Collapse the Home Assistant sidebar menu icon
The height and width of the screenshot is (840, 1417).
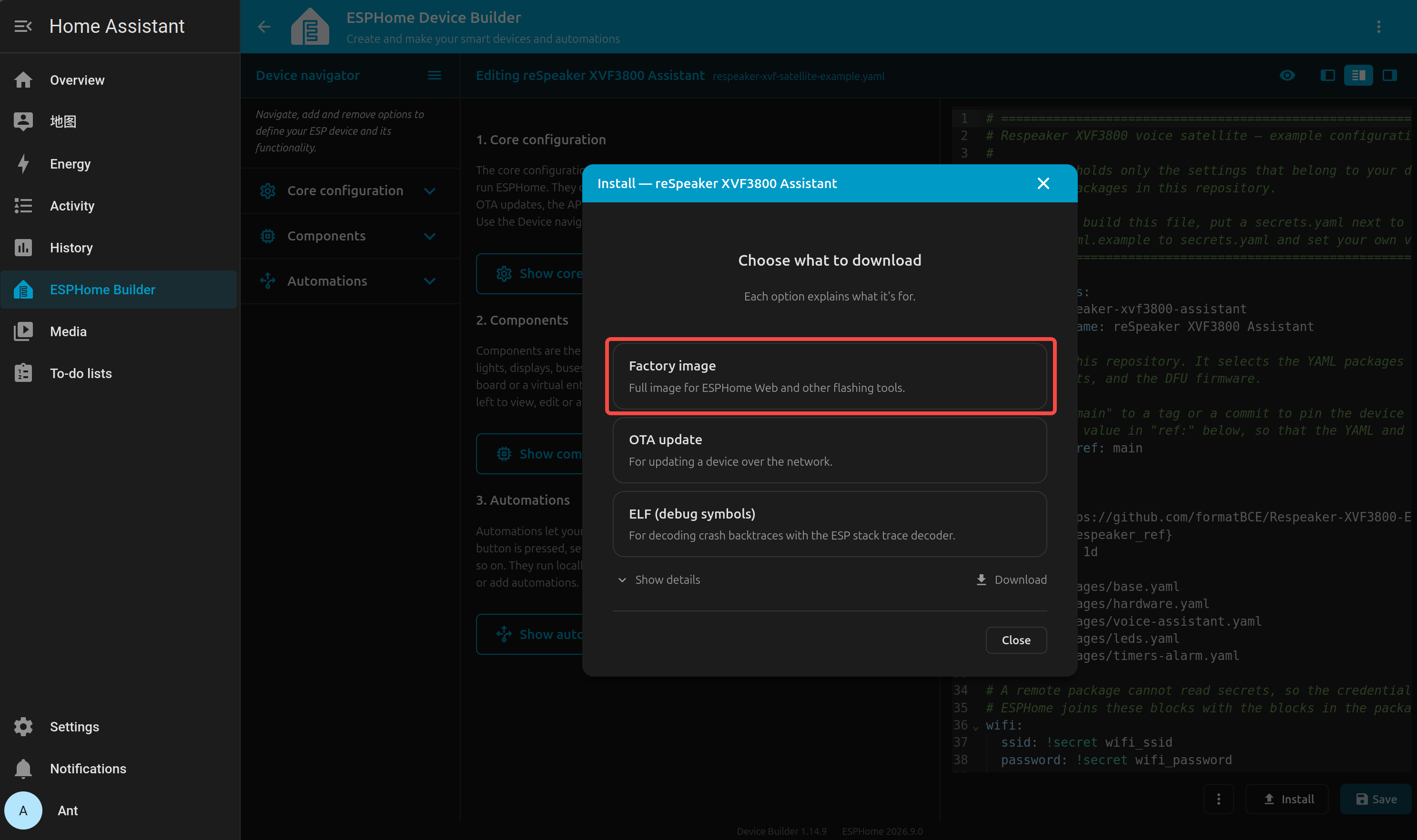(23, 26)
